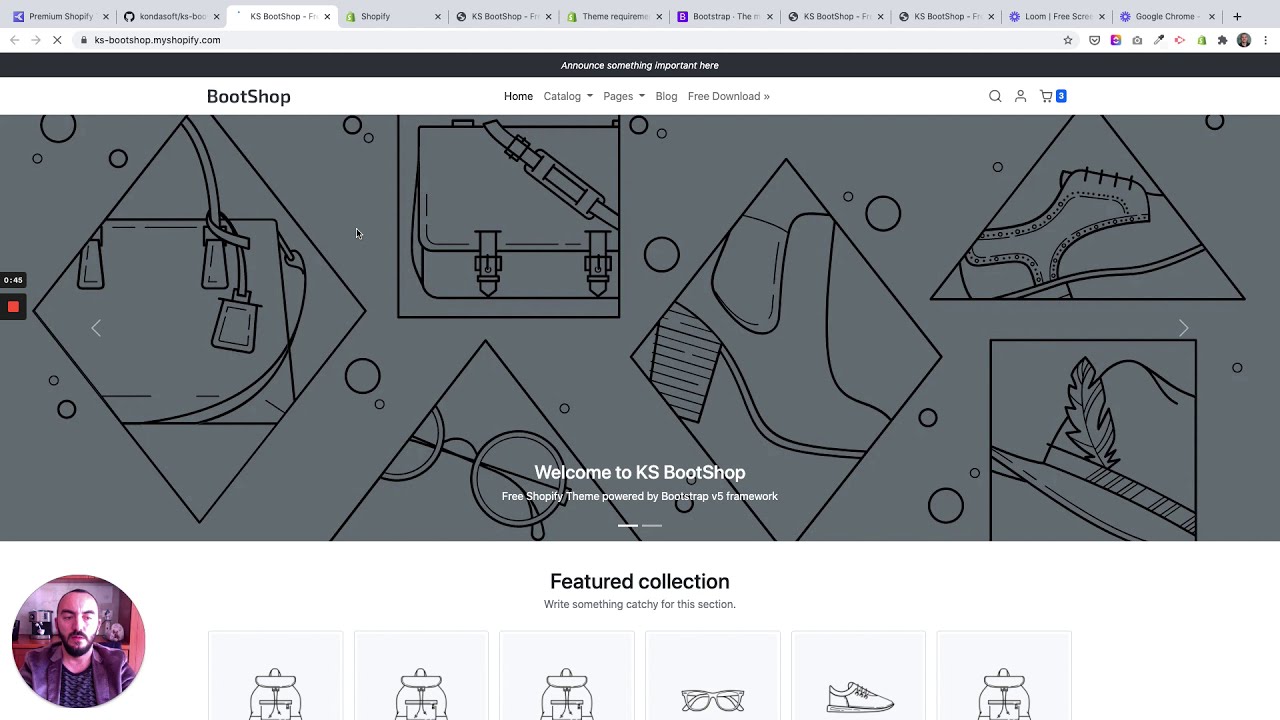Click the cart item count badge

[x=1061, y=96]
